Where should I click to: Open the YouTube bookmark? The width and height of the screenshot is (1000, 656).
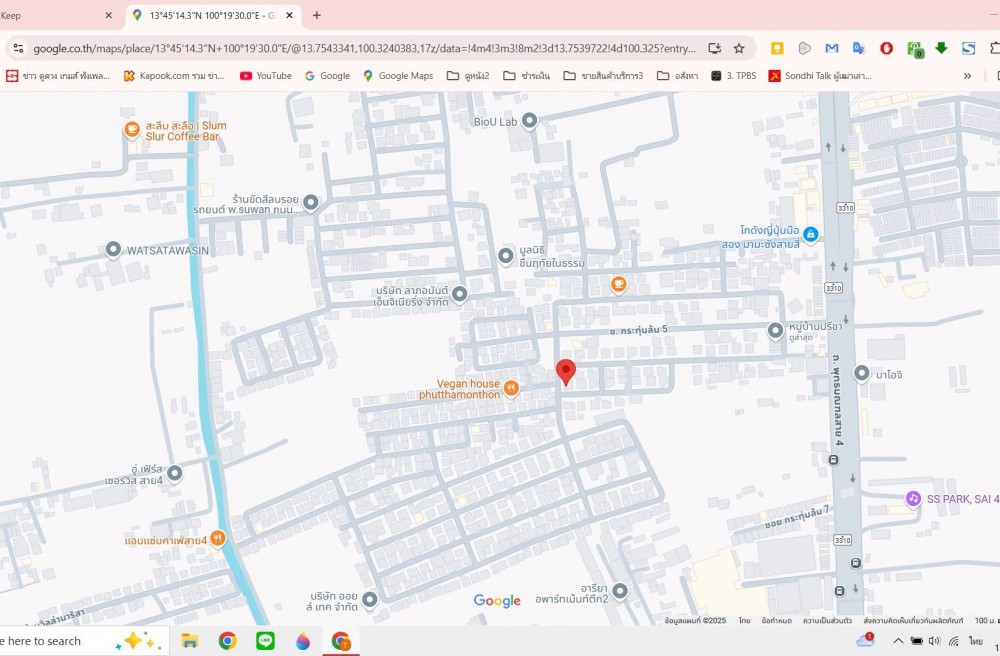(x=265, y=76)
